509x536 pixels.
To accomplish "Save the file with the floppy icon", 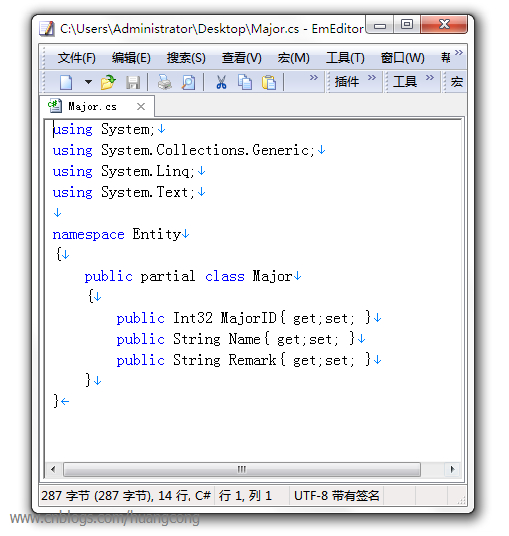I will tap(133, 82).
